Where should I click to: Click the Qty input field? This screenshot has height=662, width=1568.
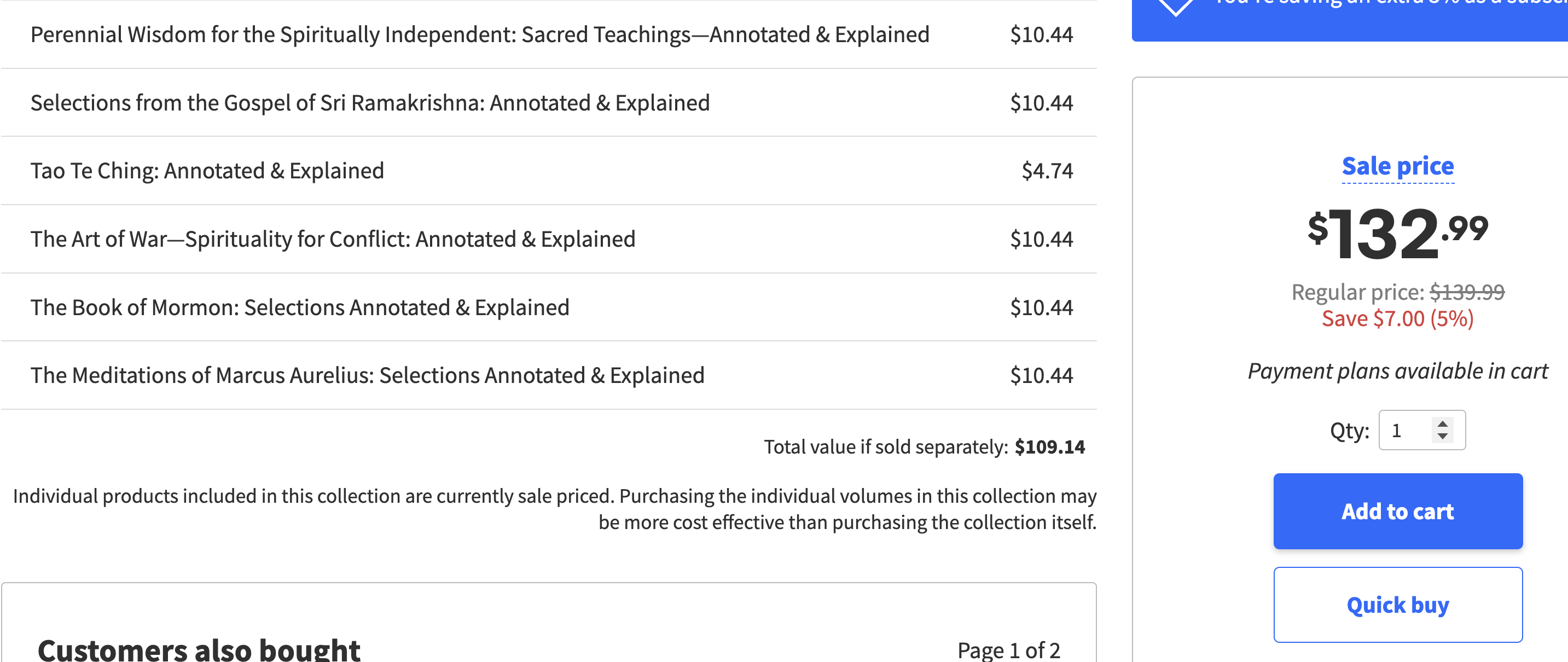point(1421,430)
